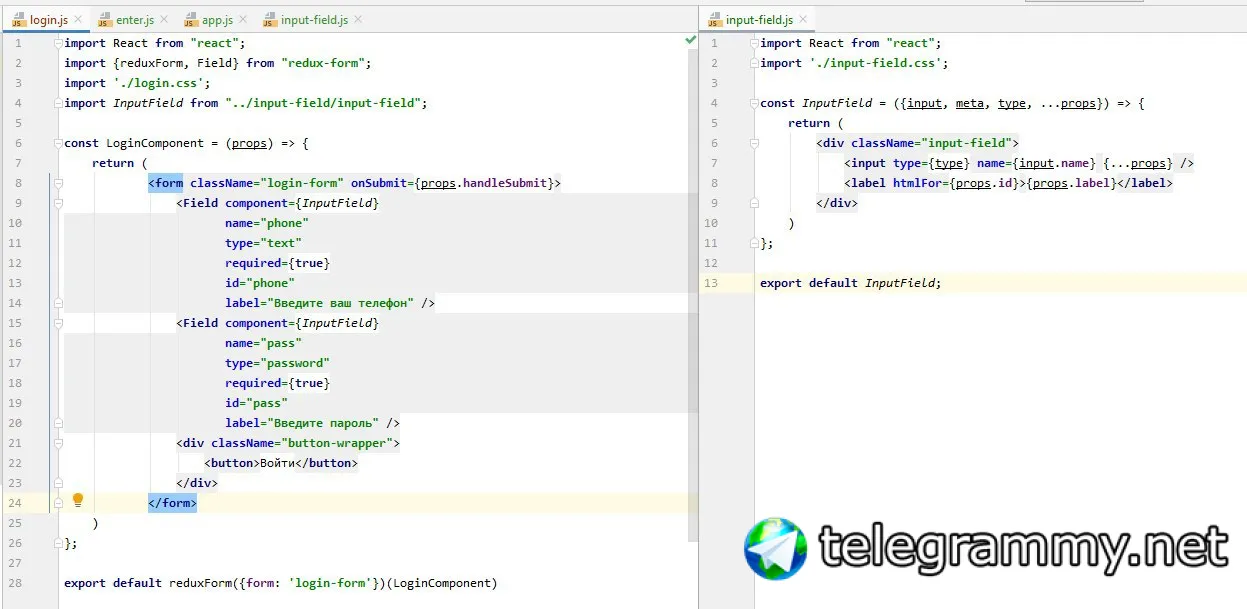Viewport: 1247px width, 609px height.
Task: Open the input-field.js tab in left pane
Action: coord(314,20)
